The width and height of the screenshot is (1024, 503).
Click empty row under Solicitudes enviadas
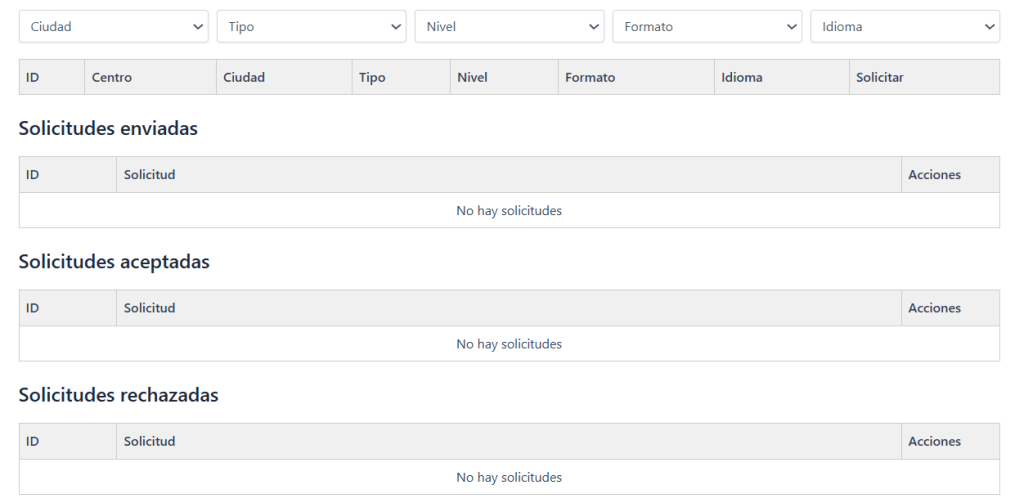509,211
